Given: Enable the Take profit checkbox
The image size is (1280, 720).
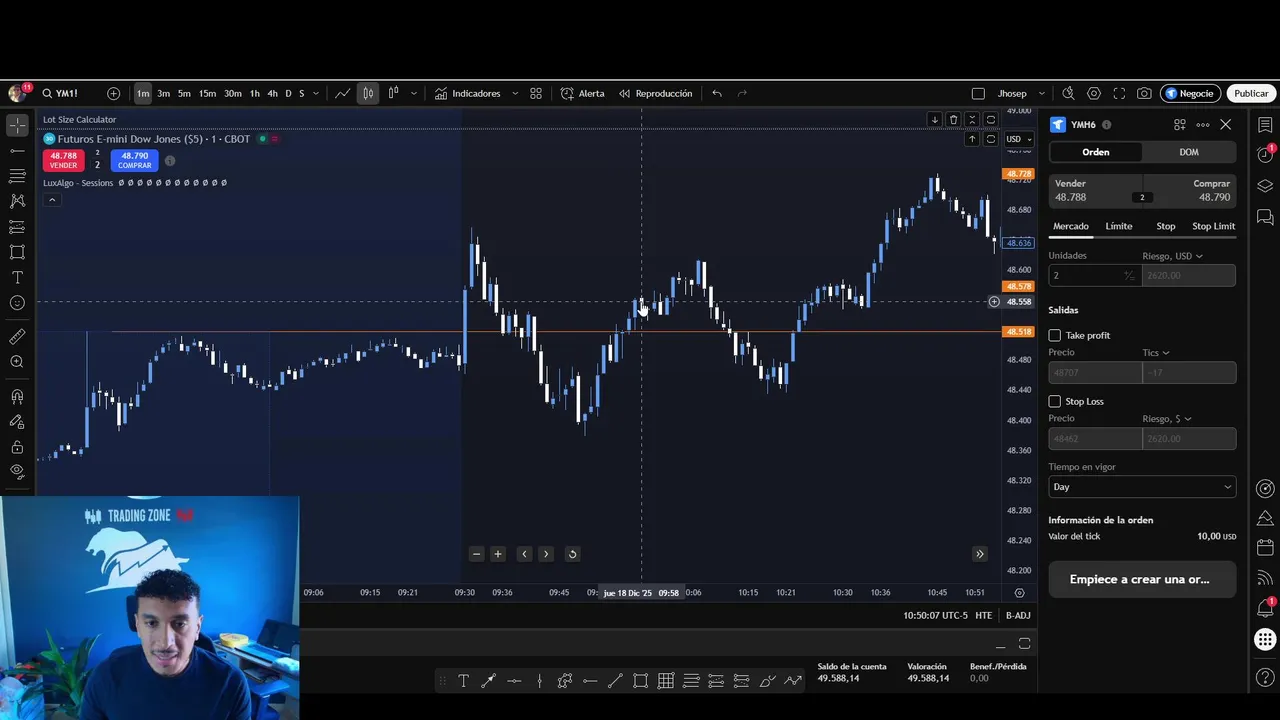Looking at the screenshot, I should pos(1055,335).
